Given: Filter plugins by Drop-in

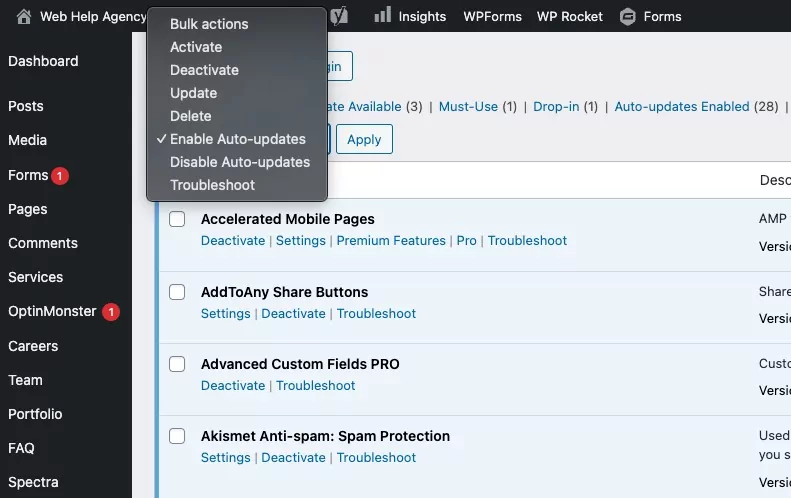Looking at the screenshot, I should pos(556,107).
